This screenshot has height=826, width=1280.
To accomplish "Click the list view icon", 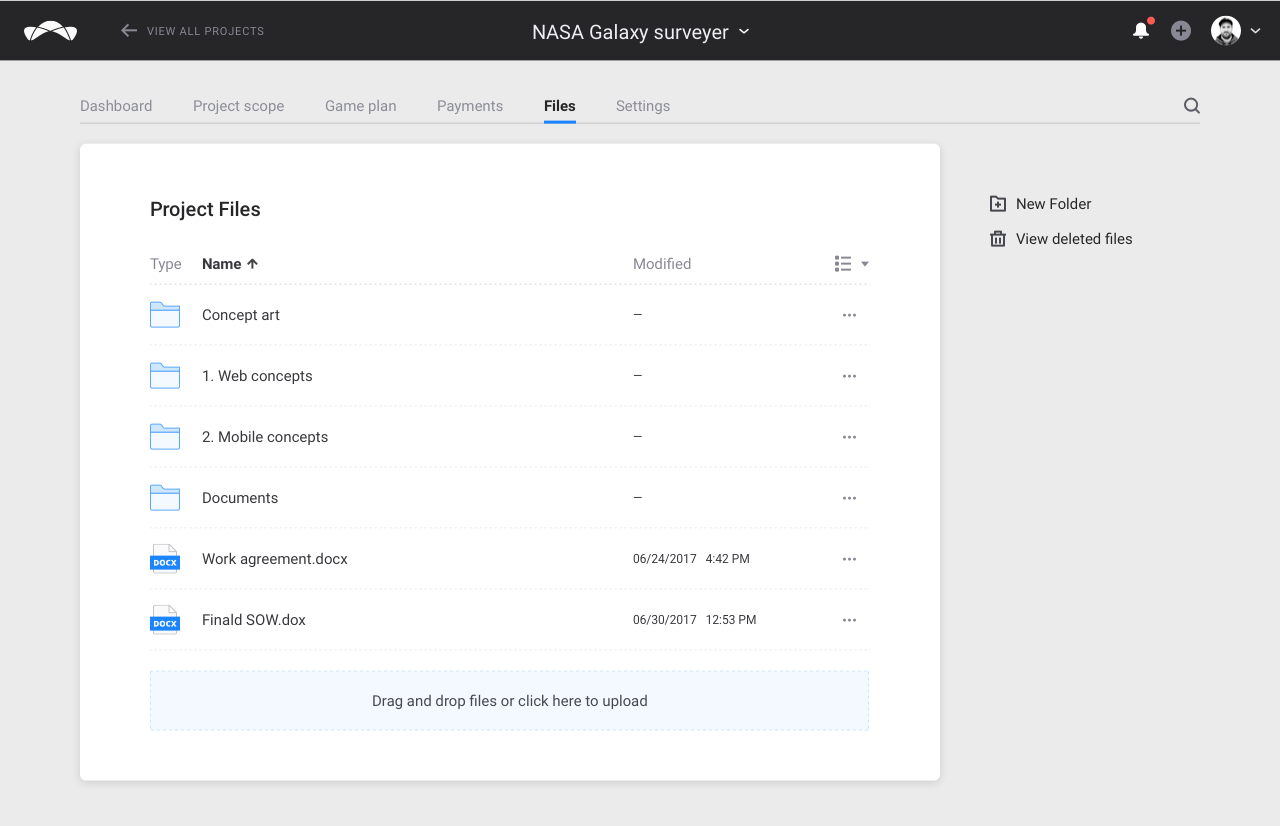I will [843, 264].
